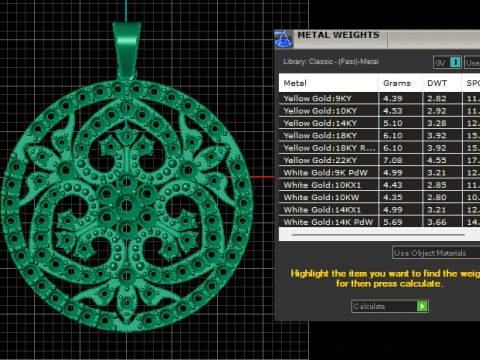Select the White Gold:9K PdW row

pos(379,172)
